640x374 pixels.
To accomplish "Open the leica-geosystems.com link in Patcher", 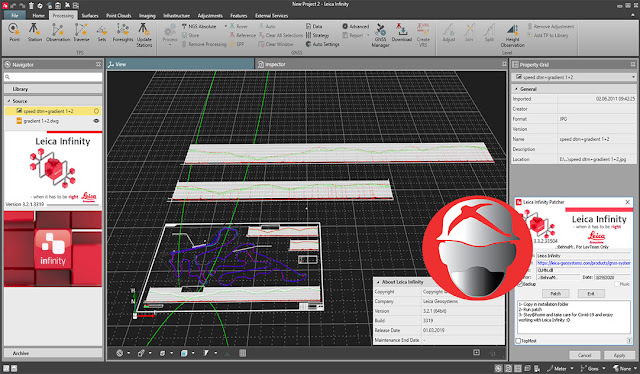I will (584, 263).
